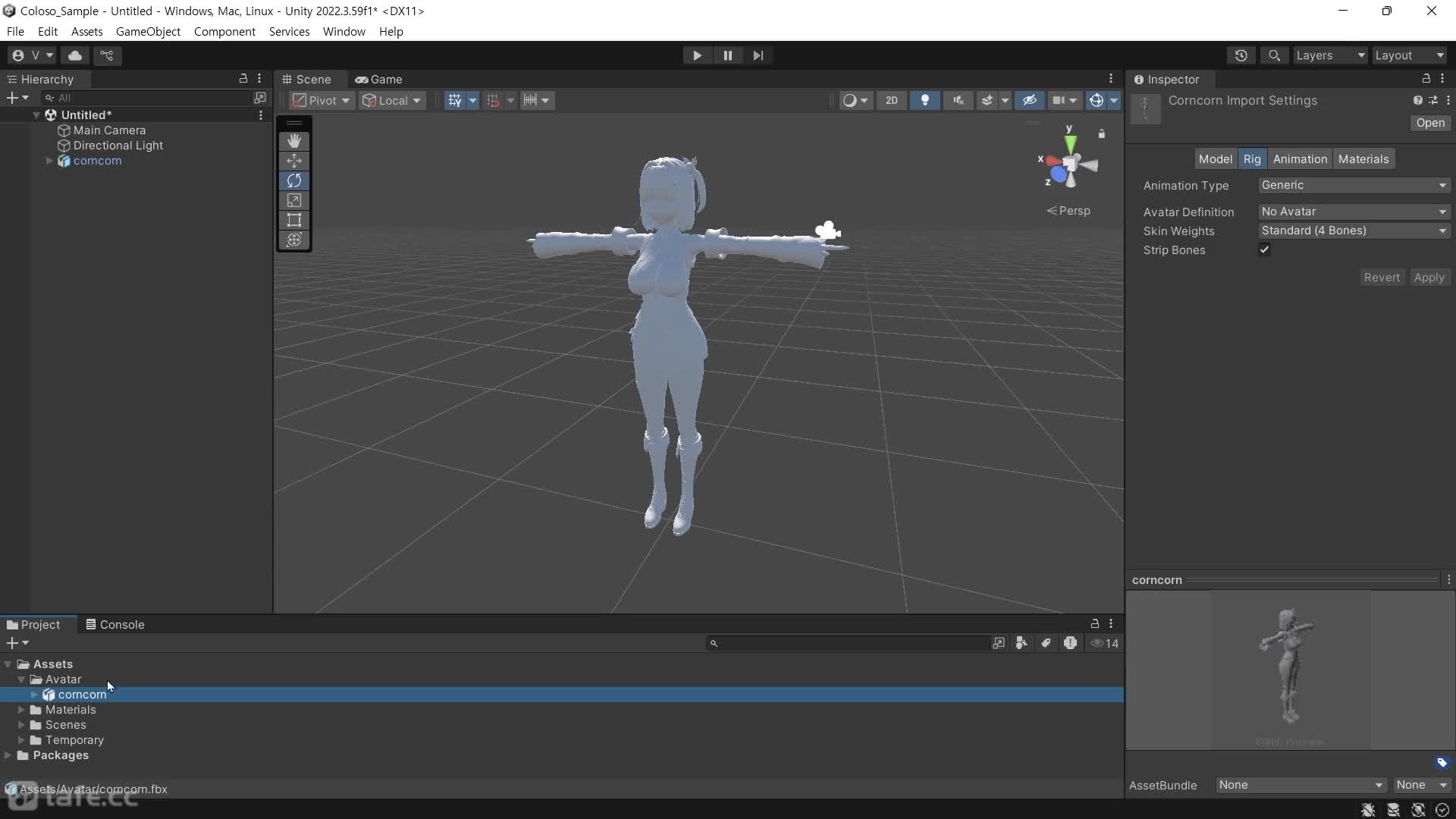Click the Apply button
Viewport: 1456px width, 819px height.
(x=1429, y=278)
